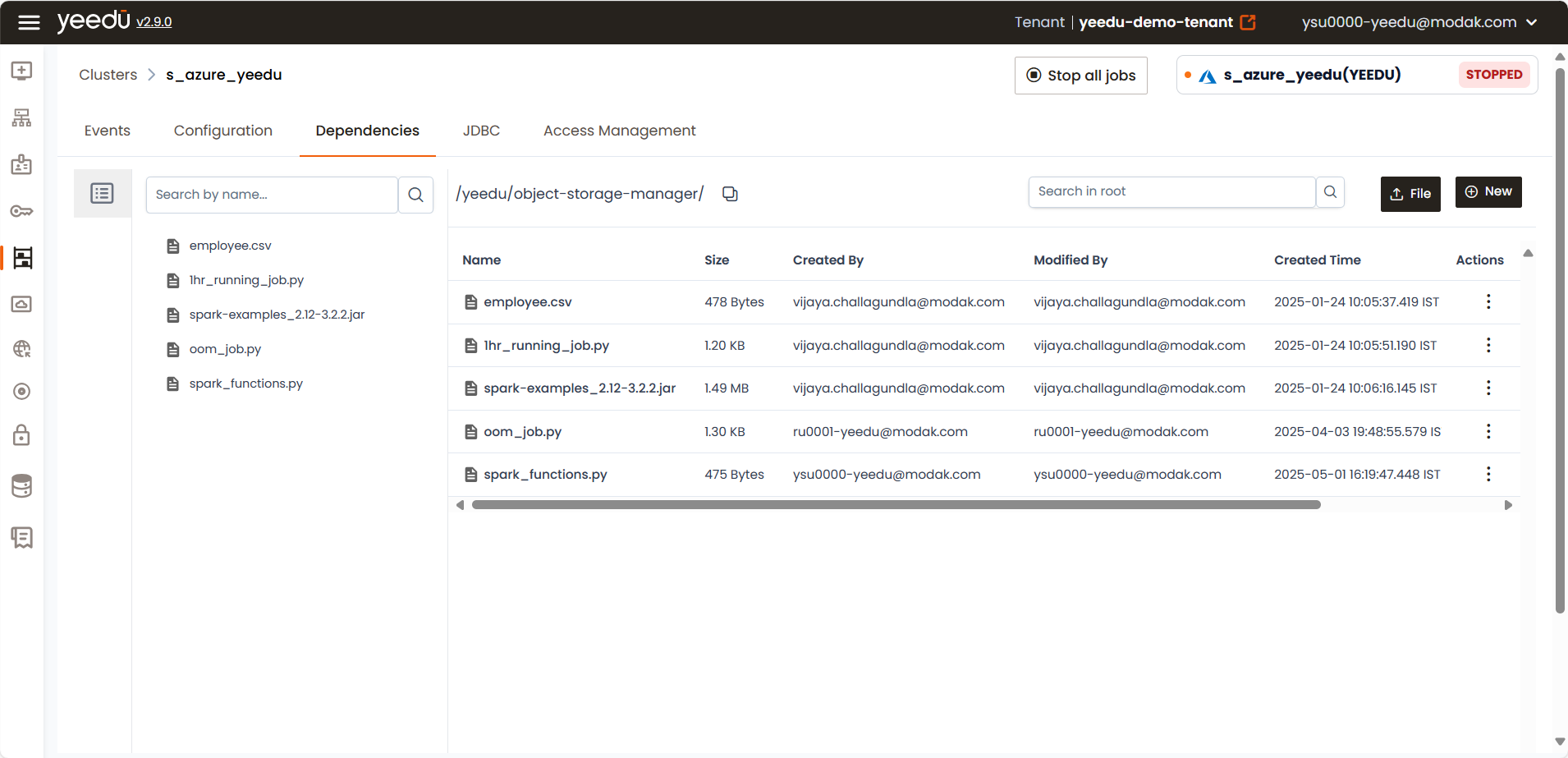Click the 1.49 MB size cell
Viewport: 1568px width, 758px height.
coord(727,388)
